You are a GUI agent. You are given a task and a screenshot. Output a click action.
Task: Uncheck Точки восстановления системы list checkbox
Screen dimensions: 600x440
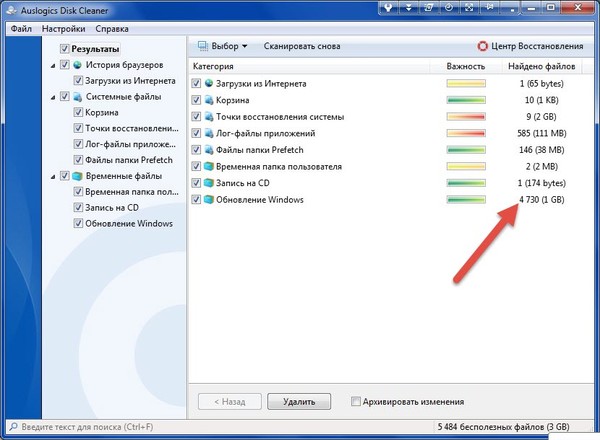(196, 117)
